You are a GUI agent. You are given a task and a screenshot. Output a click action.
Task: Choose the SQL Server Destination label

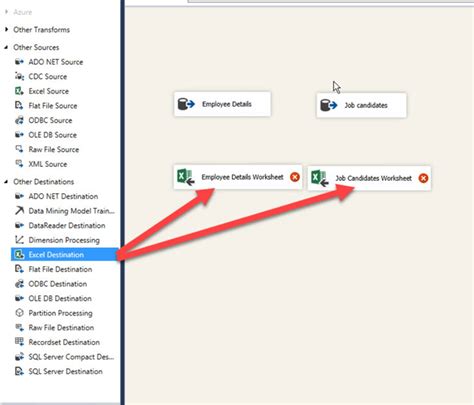pyautogui.click(x=66, y=371)
